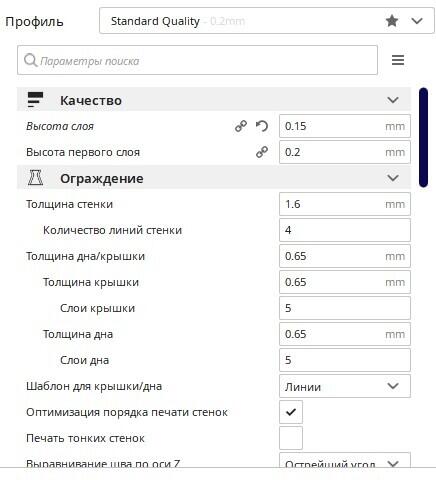Reset Высота слоя with the revert arrow
The width and height of the screenshot is (436, 480).
tap(262, 126)
